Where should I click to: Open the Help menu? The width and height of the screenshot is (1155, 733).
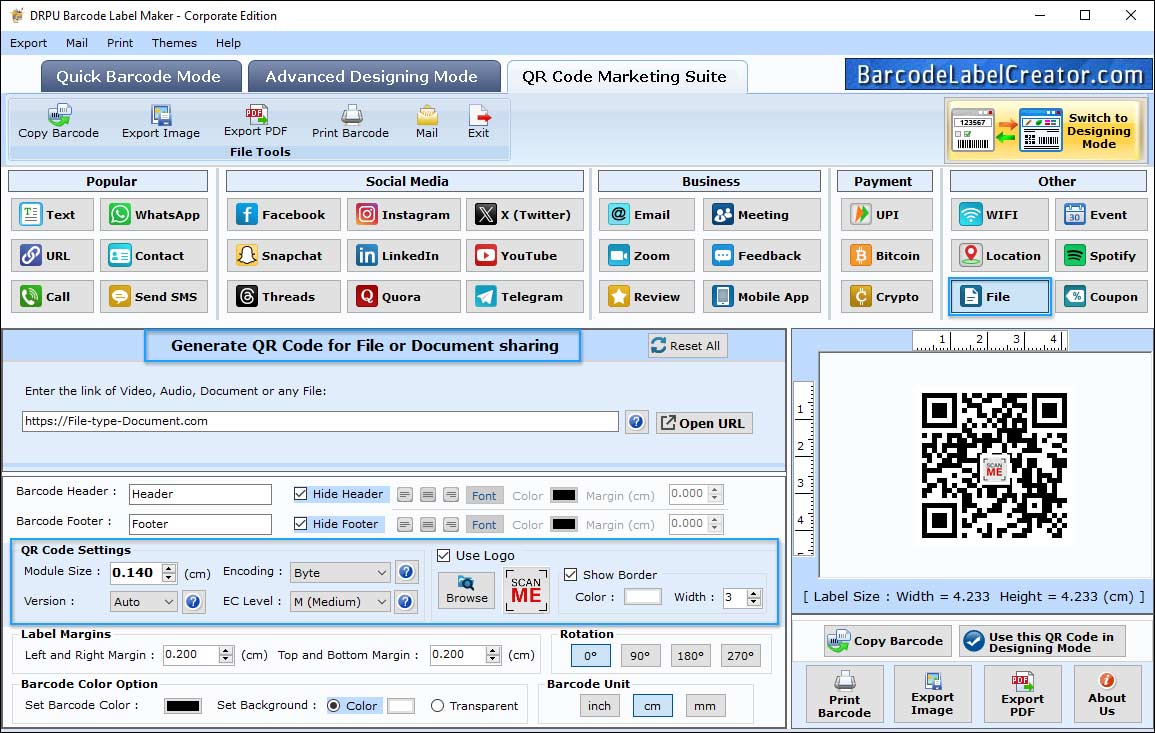(x=228, y=43)
